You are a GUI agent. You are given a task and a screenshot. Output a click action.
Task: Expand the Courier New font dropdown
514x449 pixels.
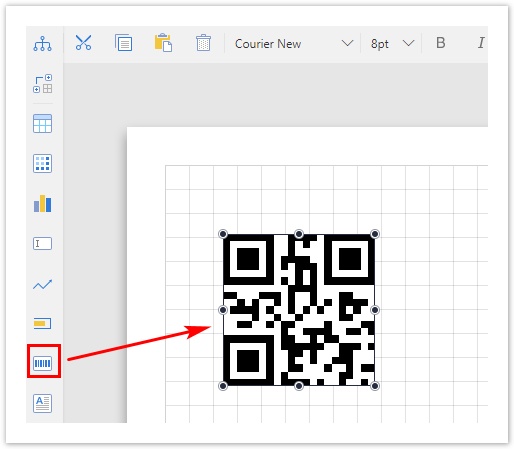click(347, 43)
